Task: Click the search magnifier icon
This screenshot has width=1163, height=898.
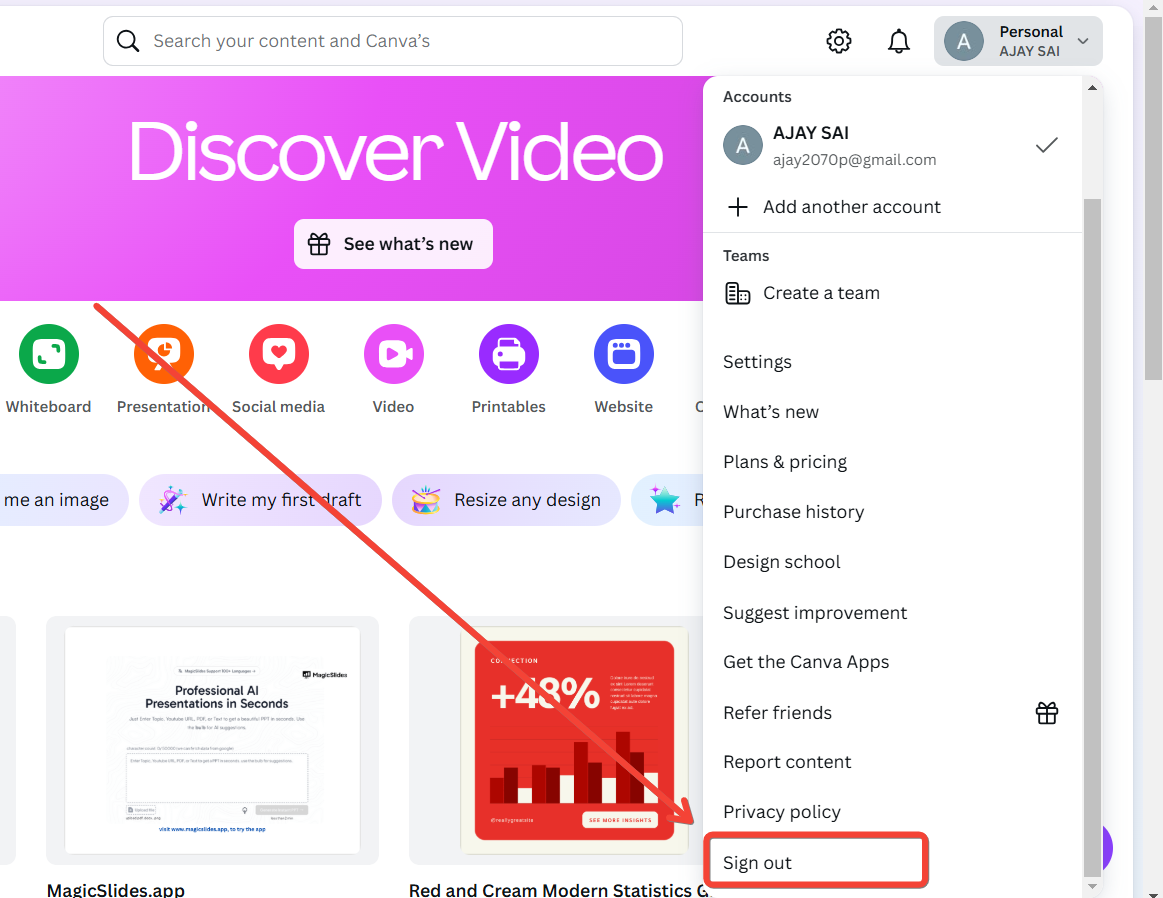Action: pyautogui.click(x=128, y=41)
